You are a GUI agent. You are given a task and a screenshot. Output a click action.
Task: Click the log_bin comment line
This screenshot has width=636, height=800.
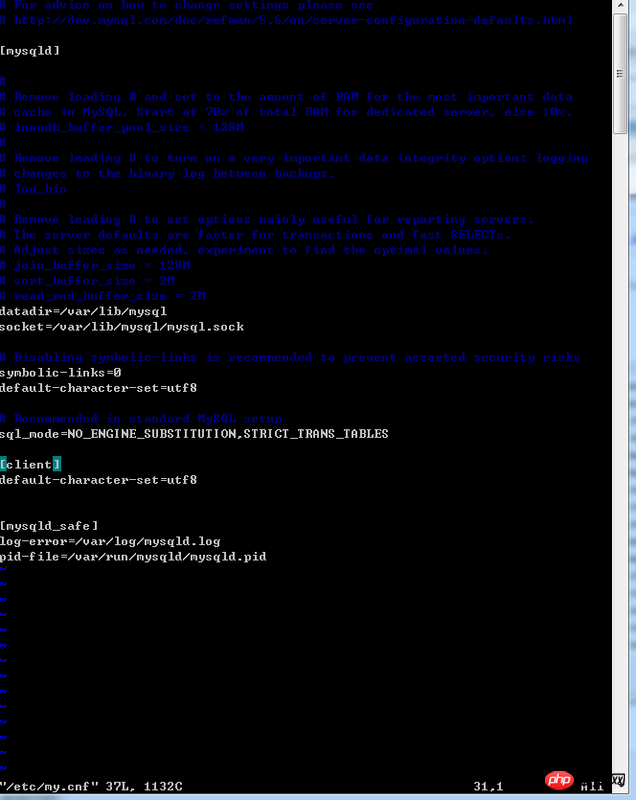tap(34, 189)
